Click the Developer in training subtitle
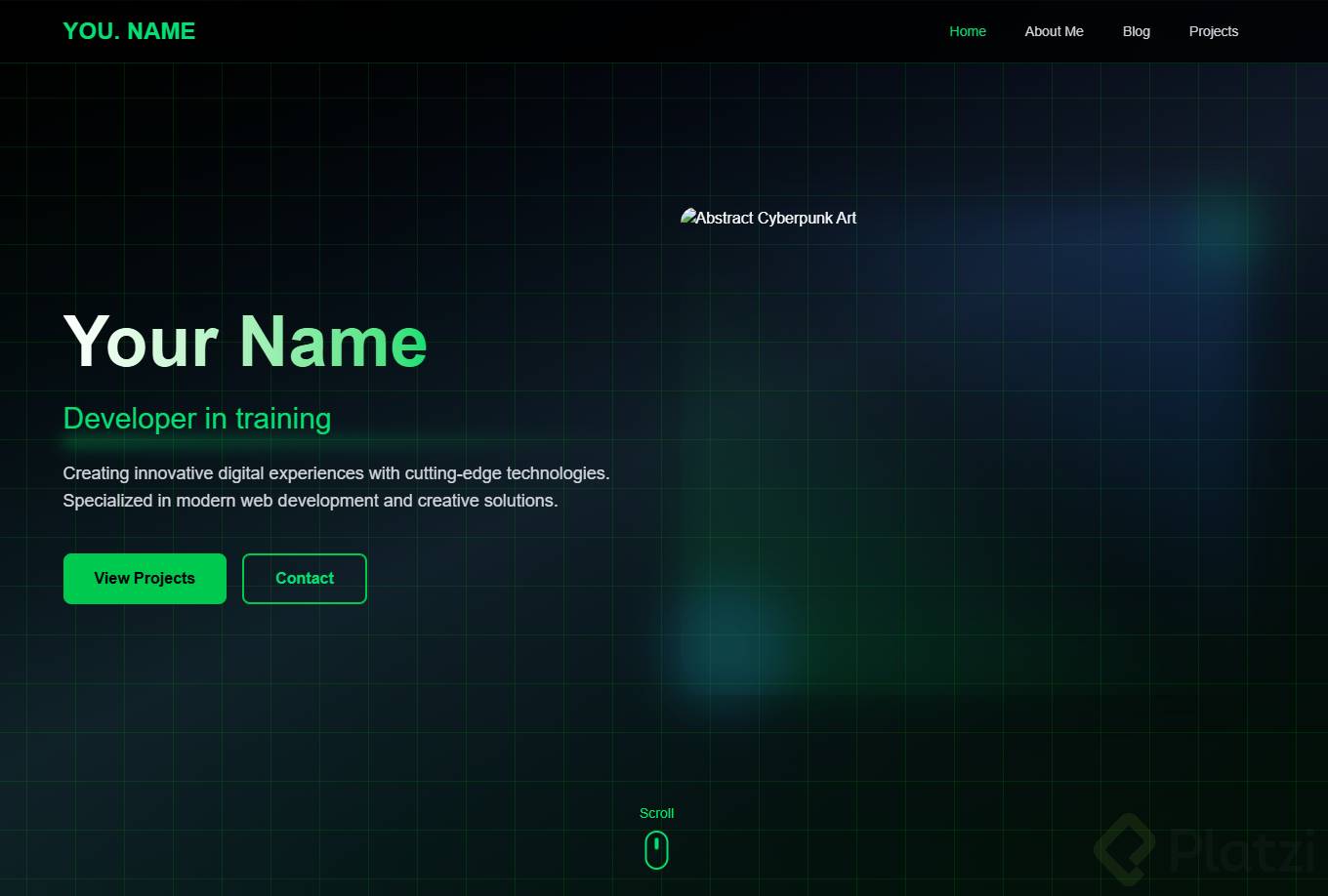The width and height of the screenshot is (1328, 896). [x=197, y=418]
